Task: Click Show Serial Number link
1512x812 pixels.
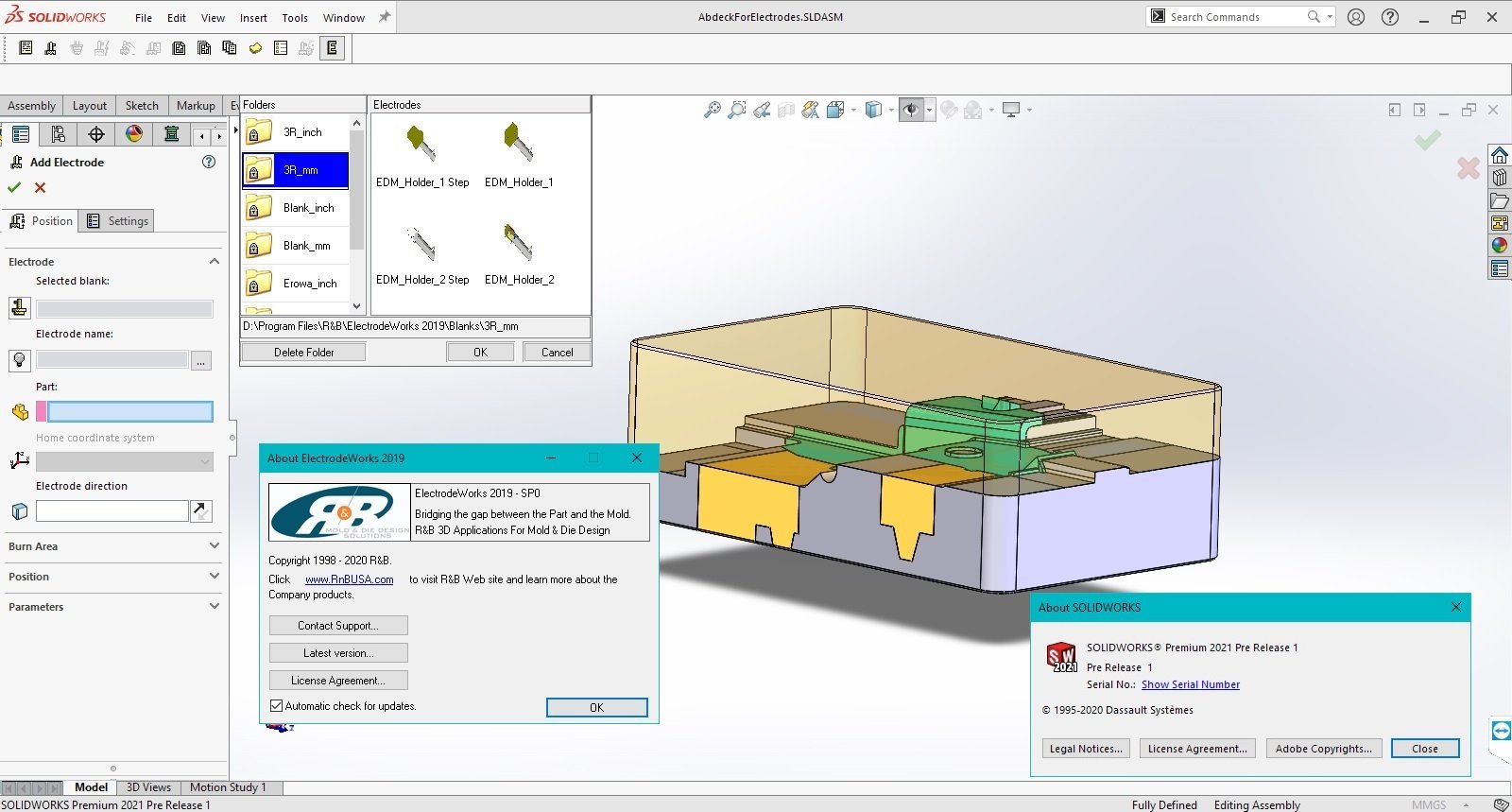Action: pyautogui.click(x=1191, y=684)
